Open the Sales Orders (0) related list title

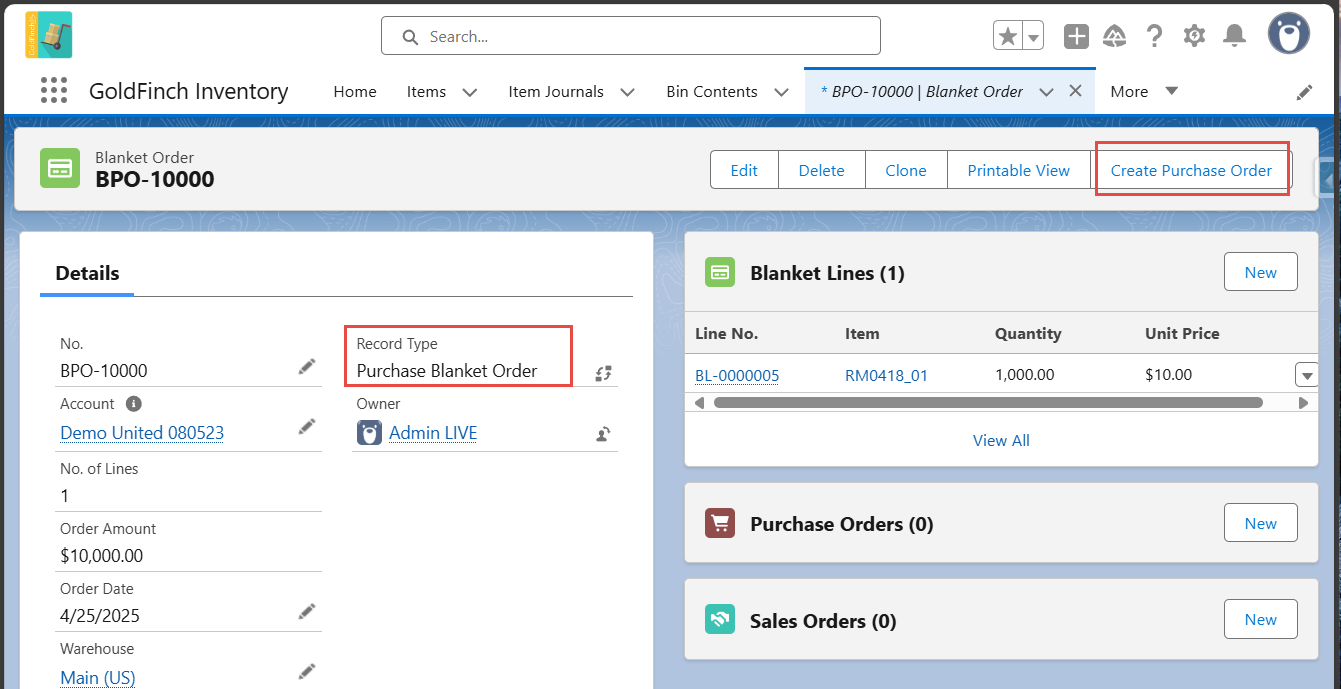coord(823,621)
